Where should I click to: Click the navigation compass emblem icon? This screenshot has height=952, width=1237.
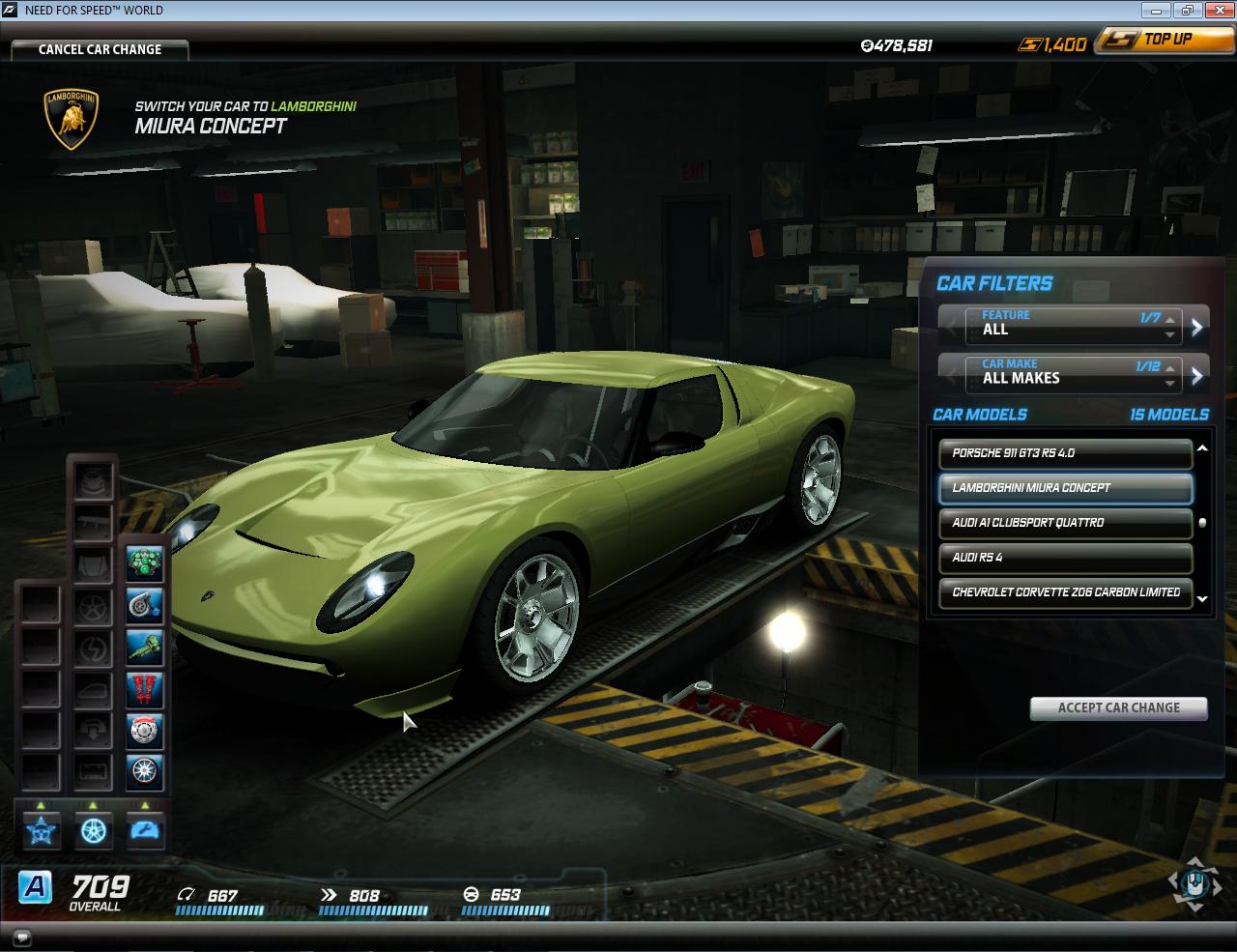point(1195,883)
